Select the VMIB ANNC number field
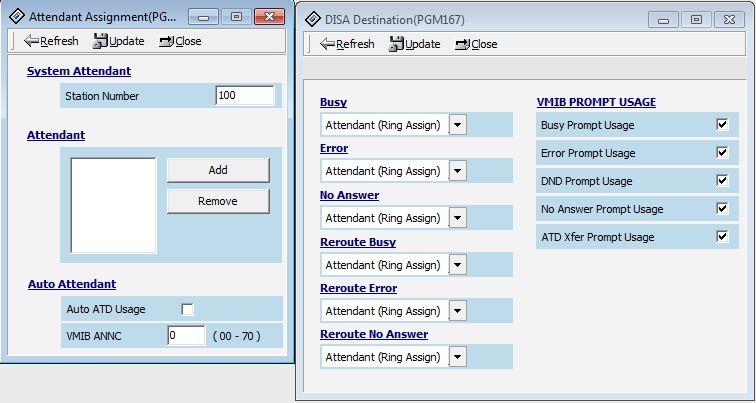This screenshot has width=756, height=403. (x=186, y=336)
